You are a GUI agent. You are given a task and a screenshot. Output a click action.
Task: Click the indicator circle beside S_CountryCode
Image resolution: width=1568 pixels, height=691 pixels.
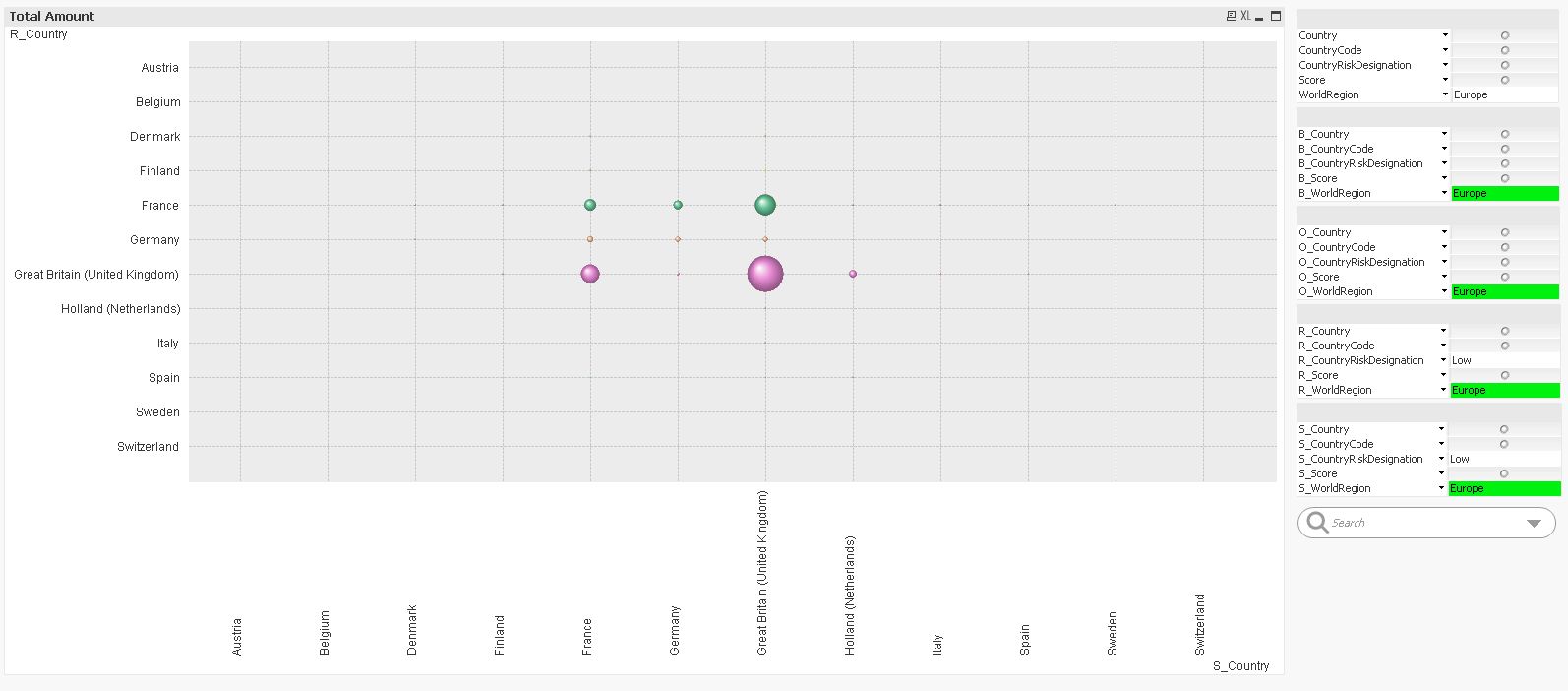pos(1503,444)
